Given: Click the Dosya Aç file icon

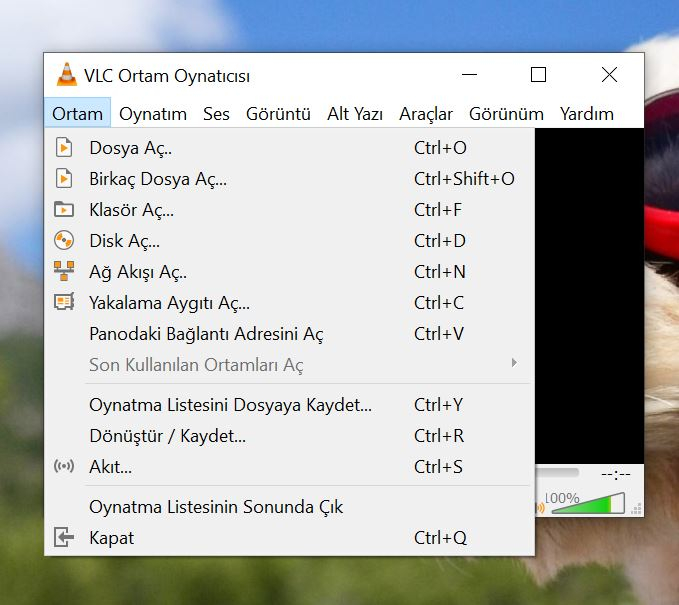Looking at the screenshot, I should 64,148.
